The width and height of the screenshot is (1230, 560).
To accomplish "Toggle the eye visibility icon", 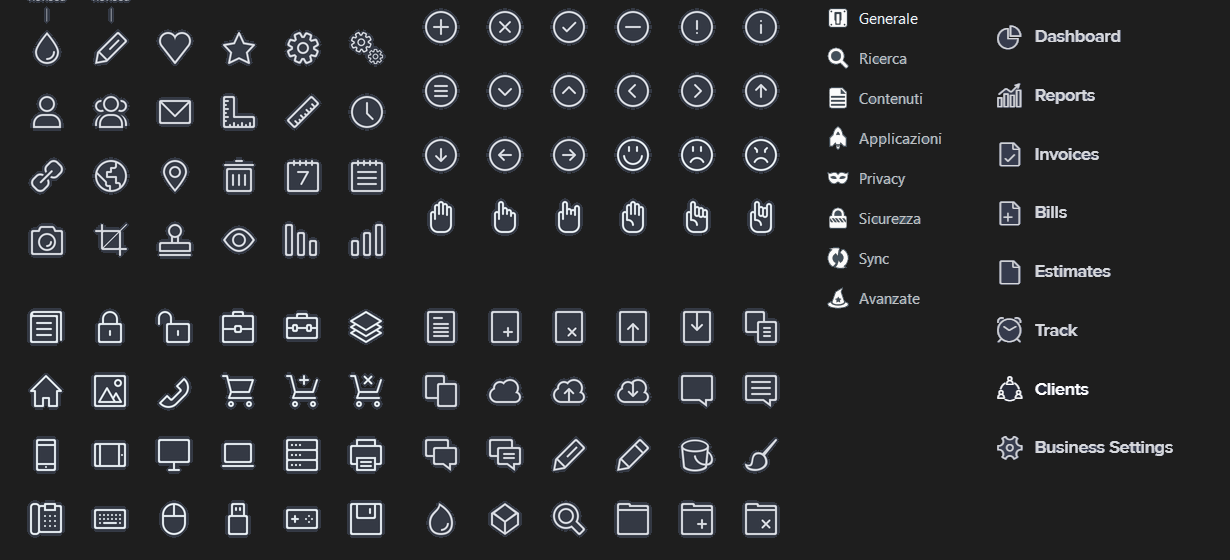I will [x=239, y=240].
